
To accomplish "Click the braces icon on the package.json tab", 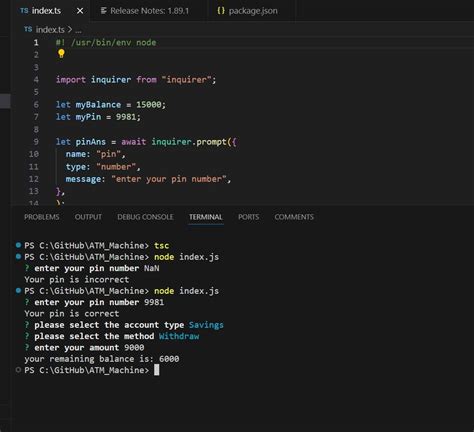I will tap(221, 11).
